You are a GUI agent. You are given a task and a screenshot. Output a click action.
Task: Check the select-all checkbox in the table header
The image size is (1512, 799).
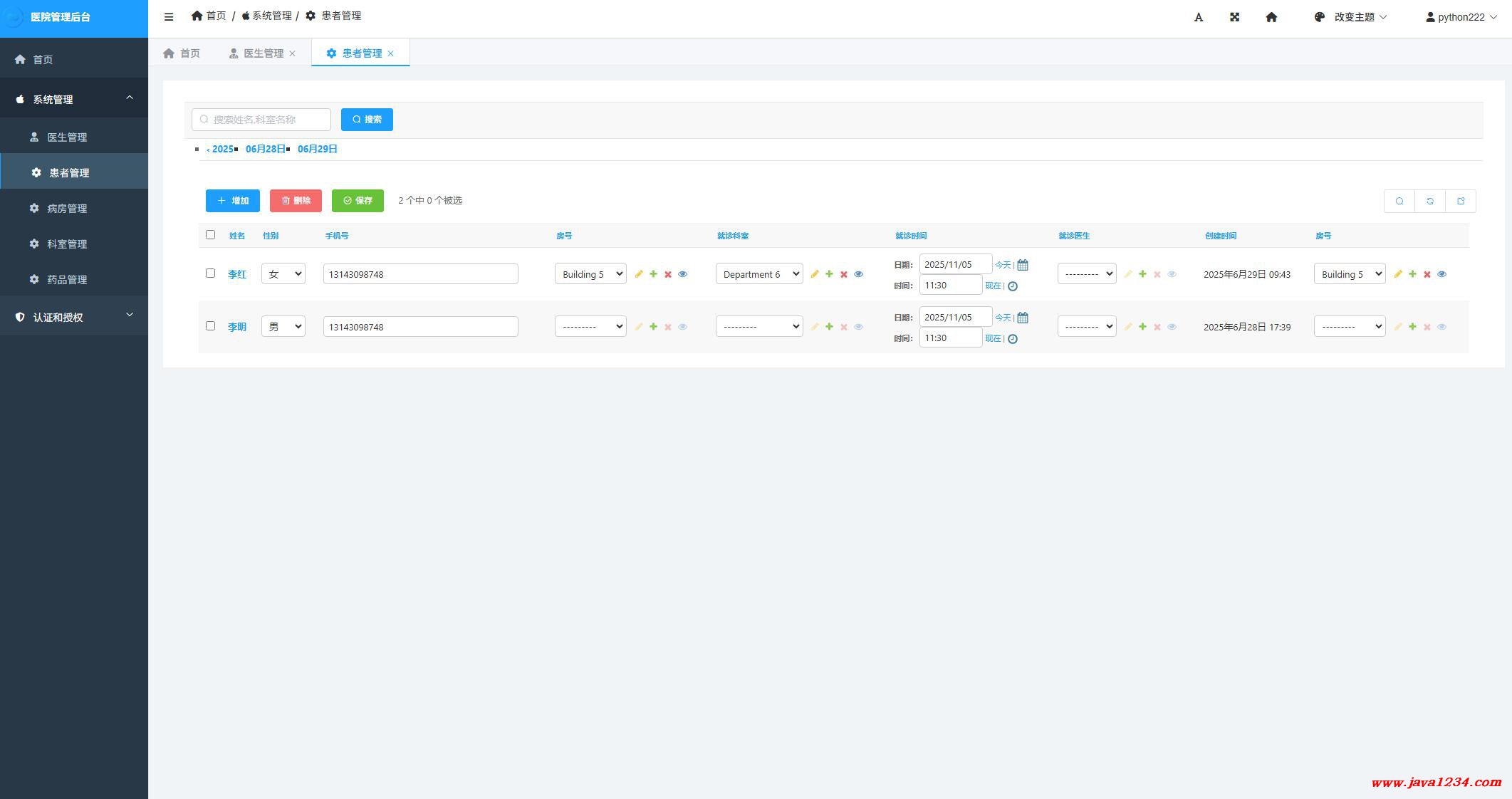[x=210, y=235]
